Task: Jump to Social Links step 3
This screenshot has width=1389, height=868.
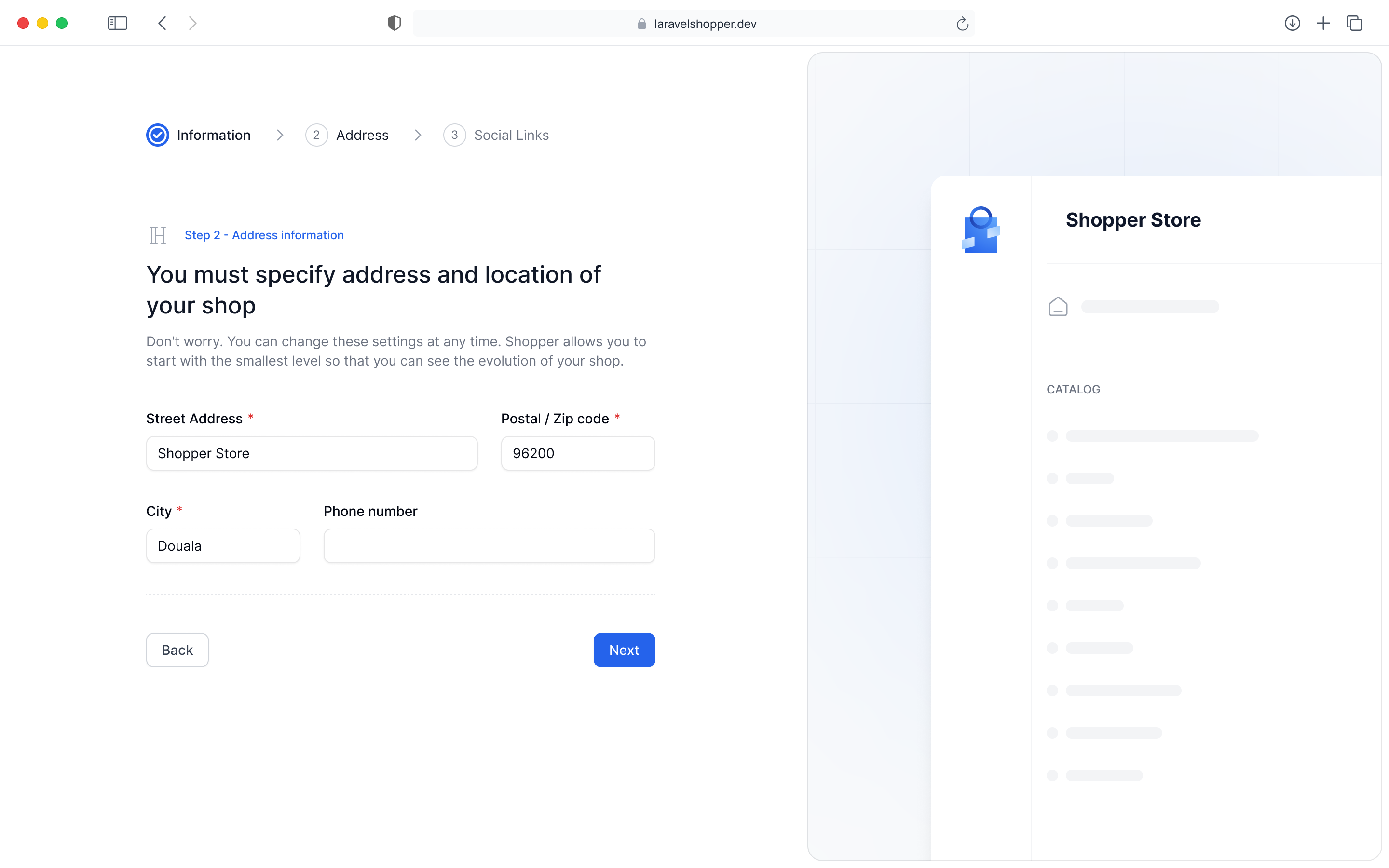Action: [x=454, y=135]
